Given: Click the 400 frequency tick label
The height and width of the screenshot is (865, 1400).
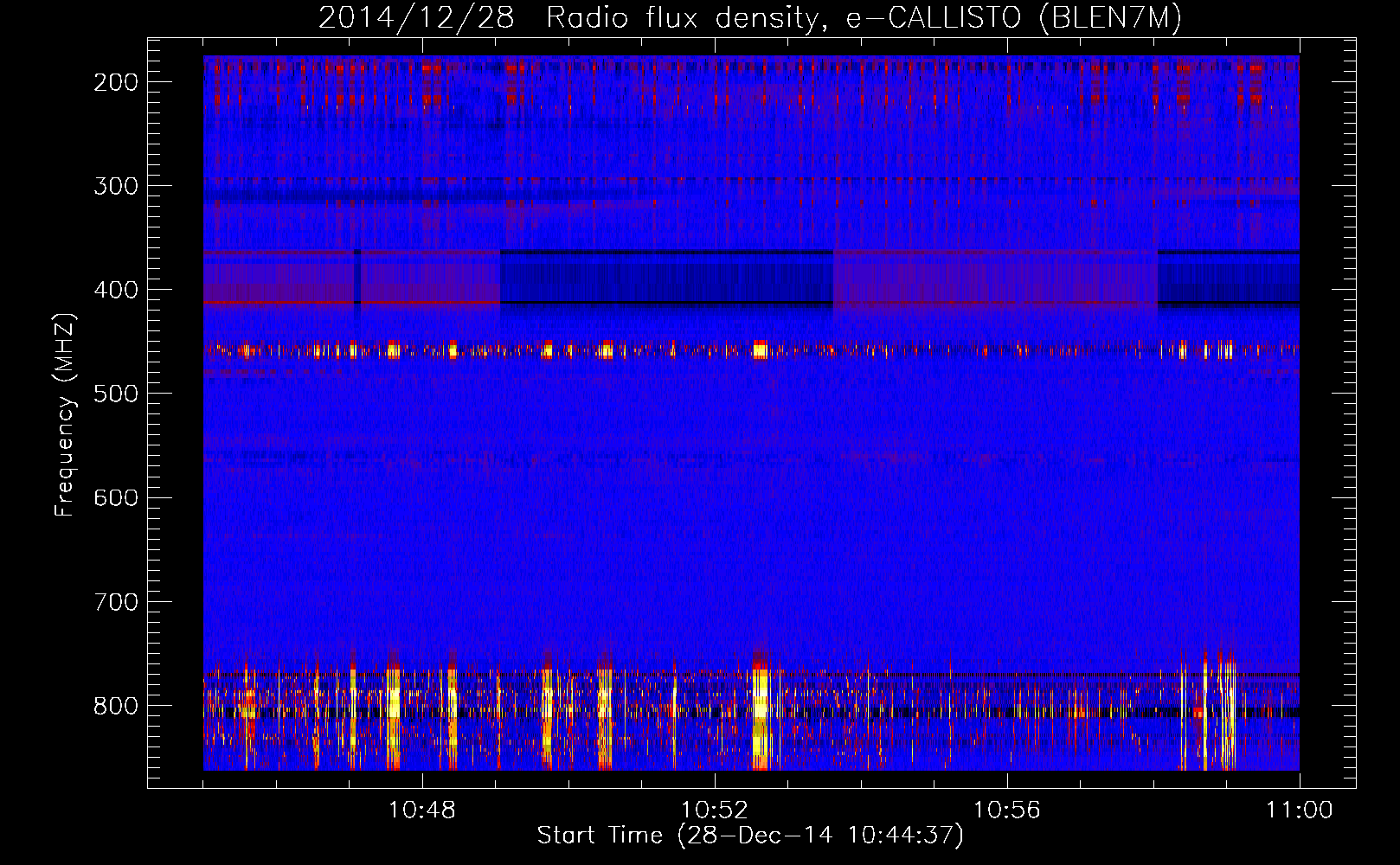Looking at the screenshot, I should click(116, 290).
